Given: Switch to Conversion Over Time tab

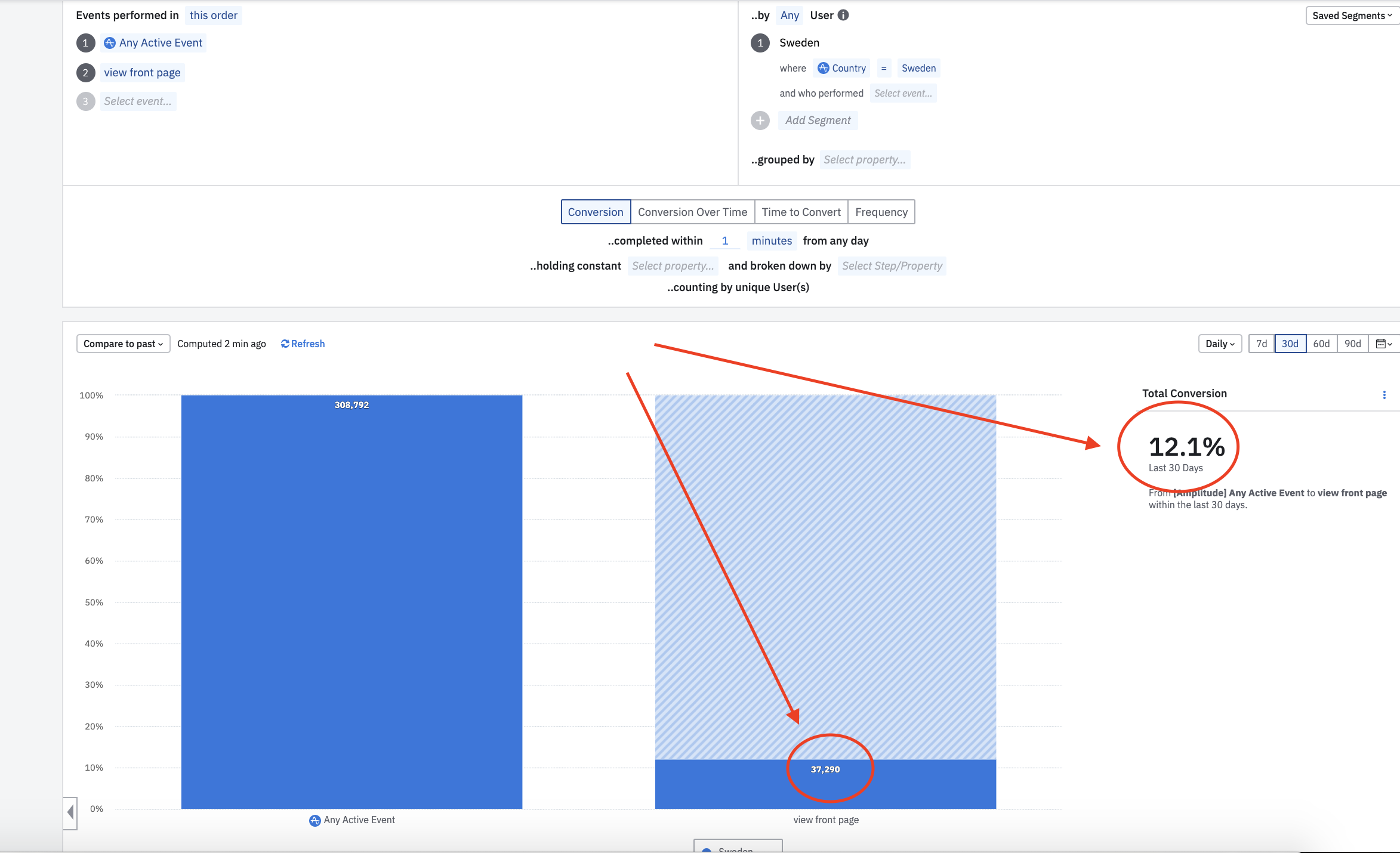Looking at the screenshot, I should click(x=692, y=212).
